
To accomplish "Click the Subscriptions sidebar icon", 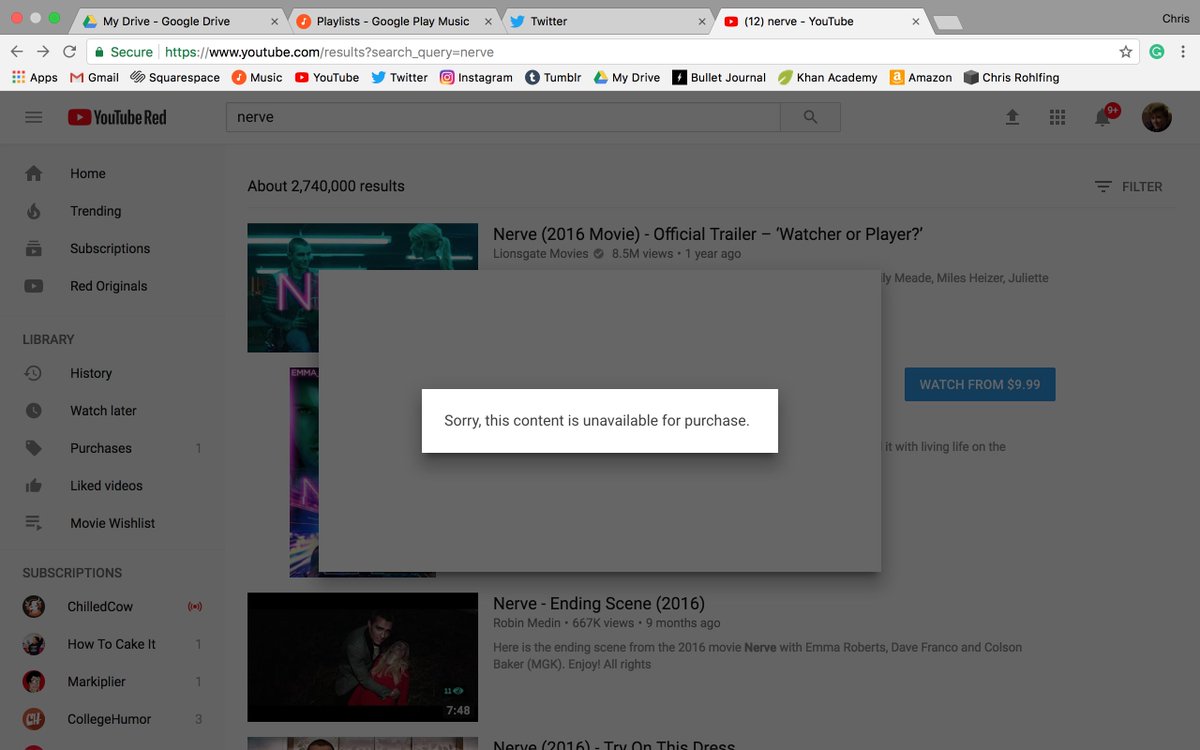I will pyautogui.click(x=34, y=248).
